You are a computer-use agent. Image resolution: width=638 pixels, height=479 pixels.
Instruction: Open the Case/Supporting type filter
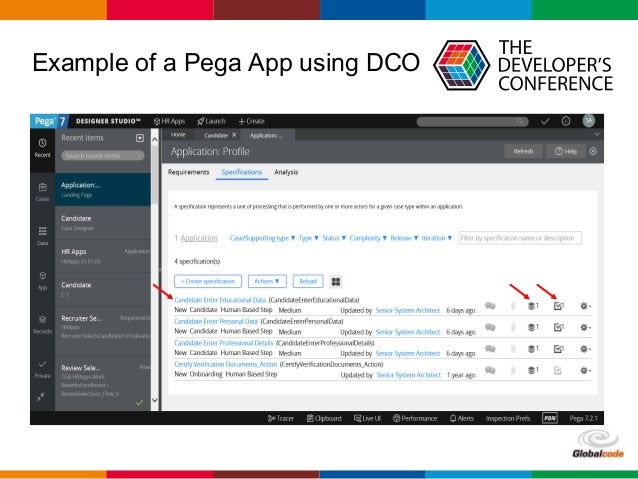pyautogui.click(x=262, y=238)
